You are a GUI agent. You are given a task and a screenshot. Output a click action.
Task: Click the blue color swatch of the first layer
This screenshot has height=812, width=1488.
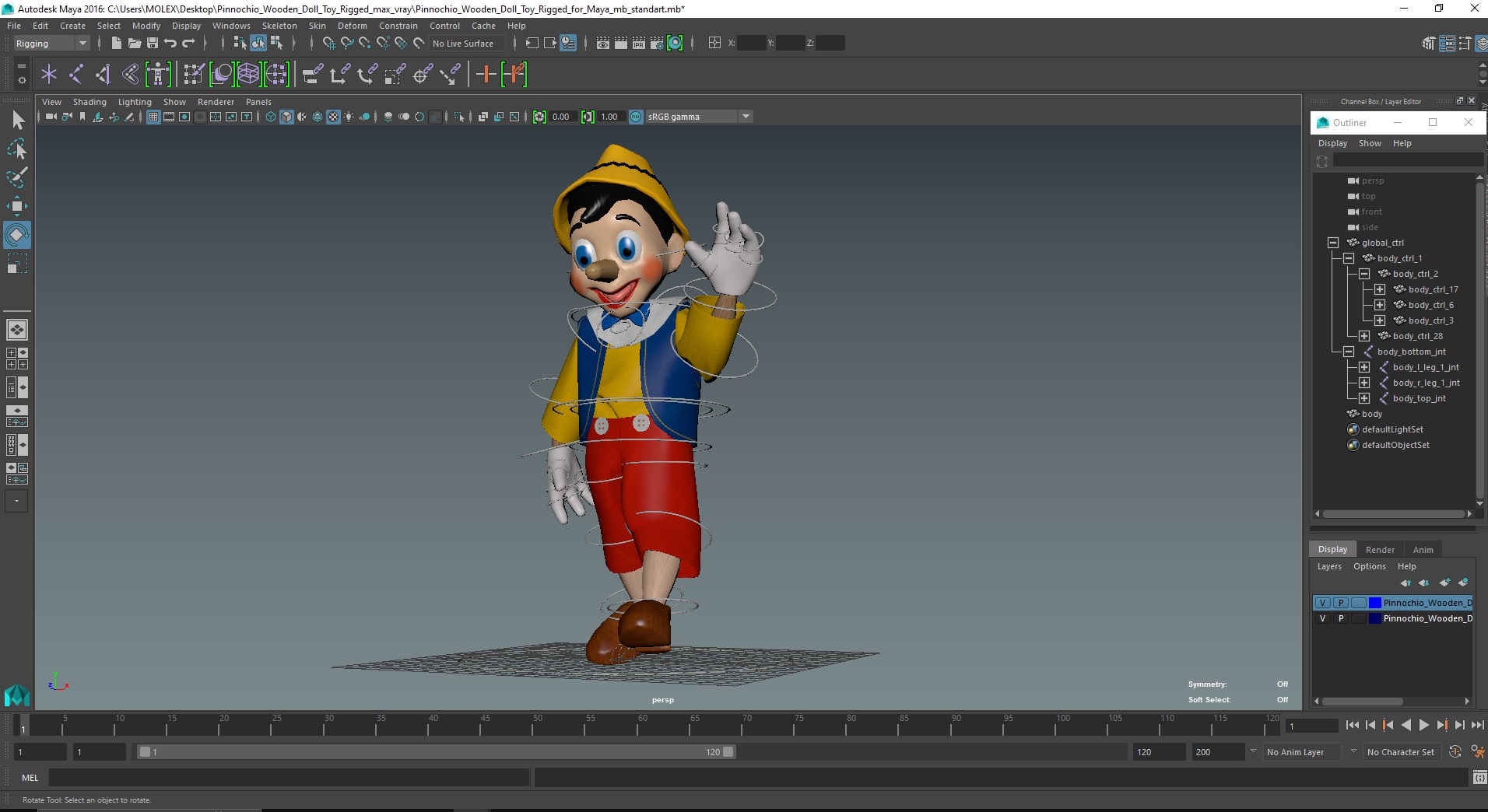(1375, 603)
